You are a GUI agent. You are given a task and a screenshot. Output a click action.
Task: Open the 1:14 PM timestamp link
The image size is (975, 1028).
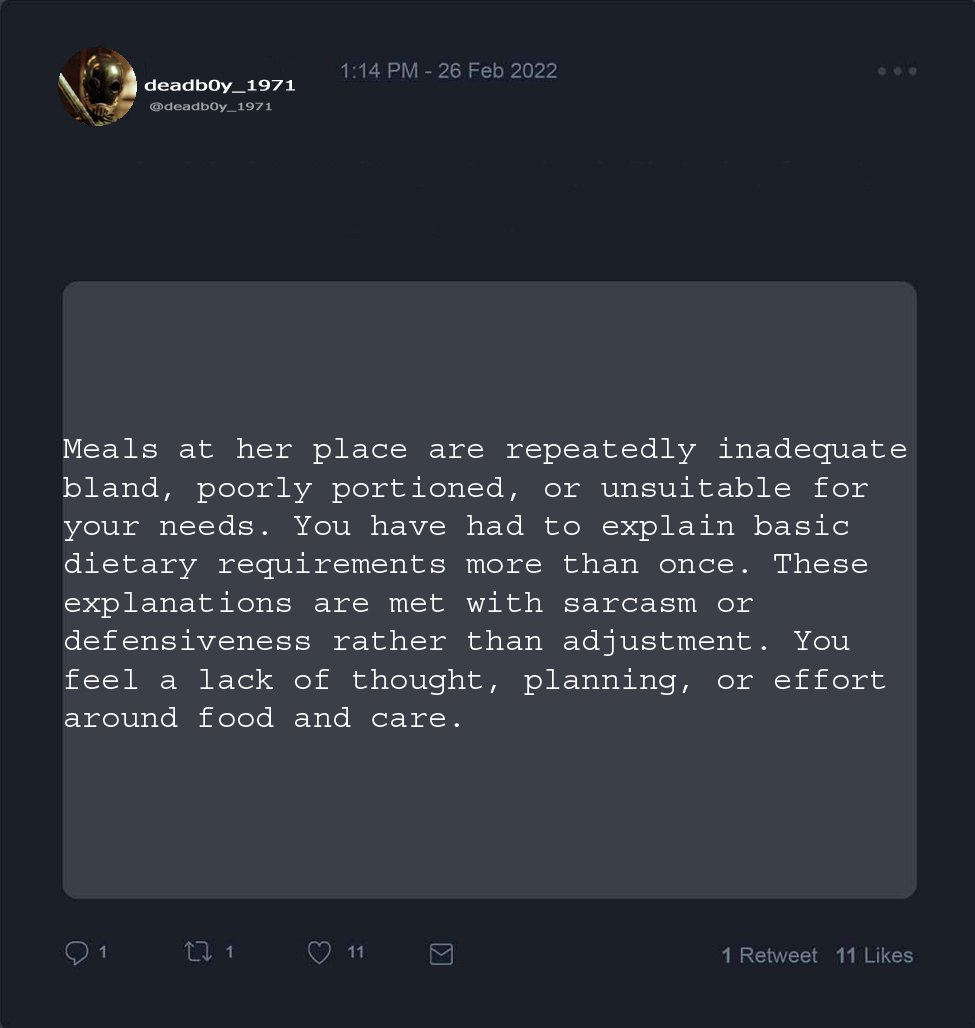click(378, 71)
